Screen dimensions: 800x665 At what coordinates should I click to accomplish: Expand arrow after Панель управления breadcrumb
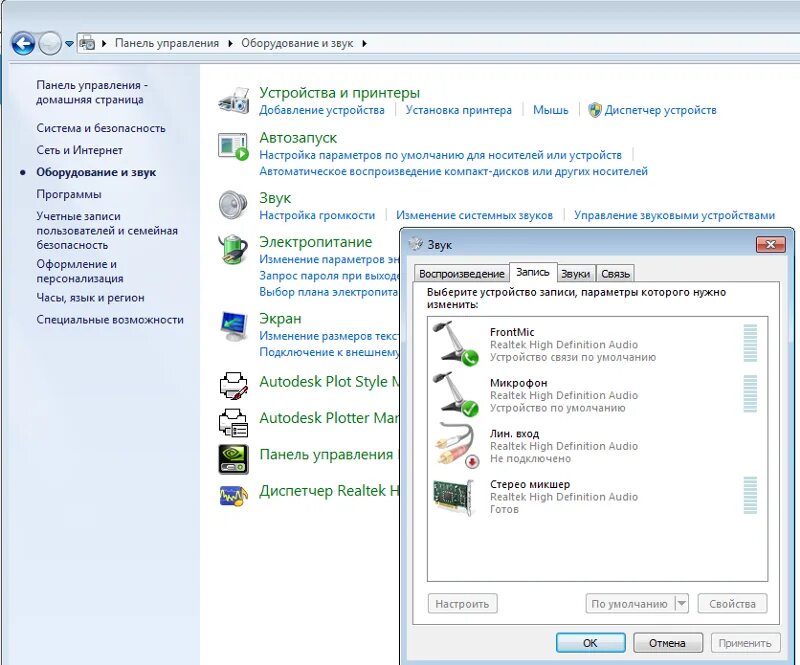point(230,43)
